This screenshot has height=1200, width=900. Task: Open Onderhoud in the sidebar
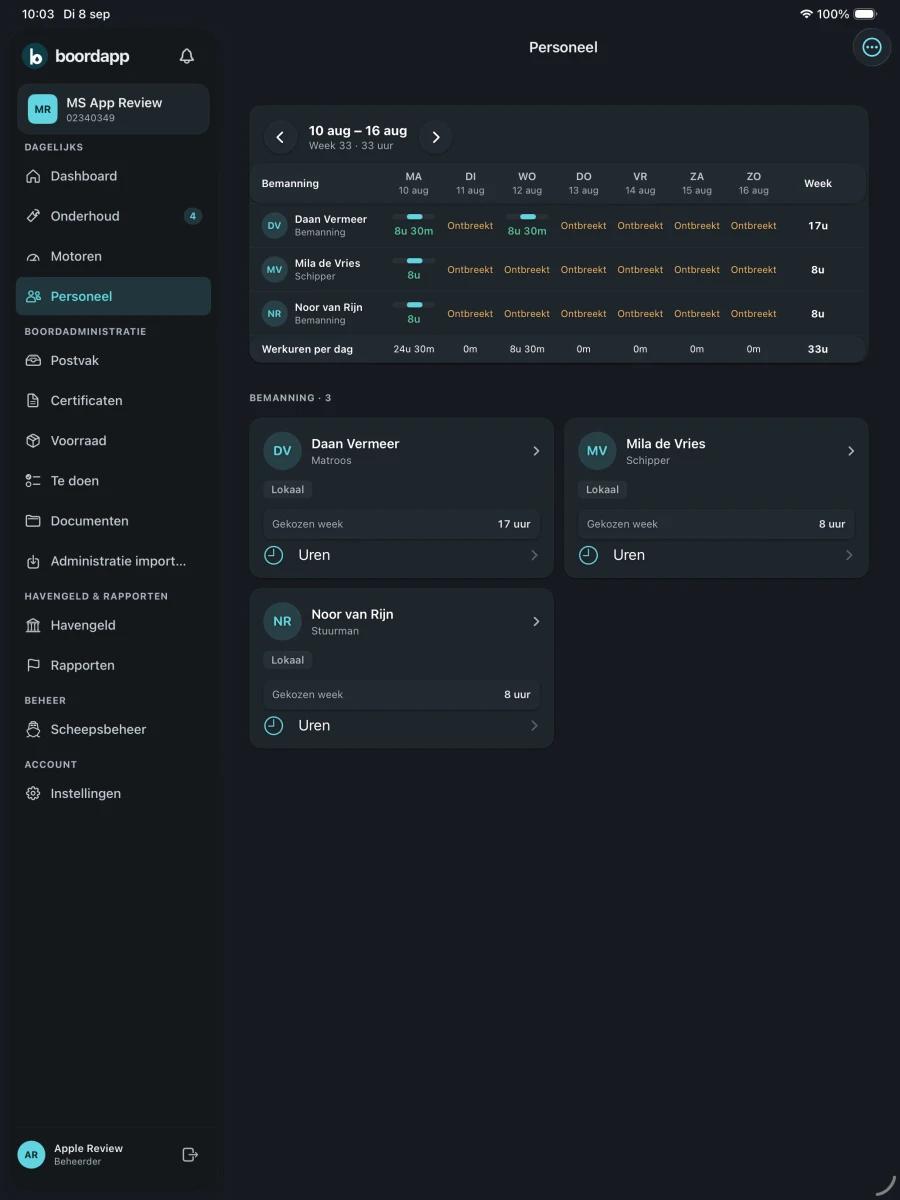point(113,216)
